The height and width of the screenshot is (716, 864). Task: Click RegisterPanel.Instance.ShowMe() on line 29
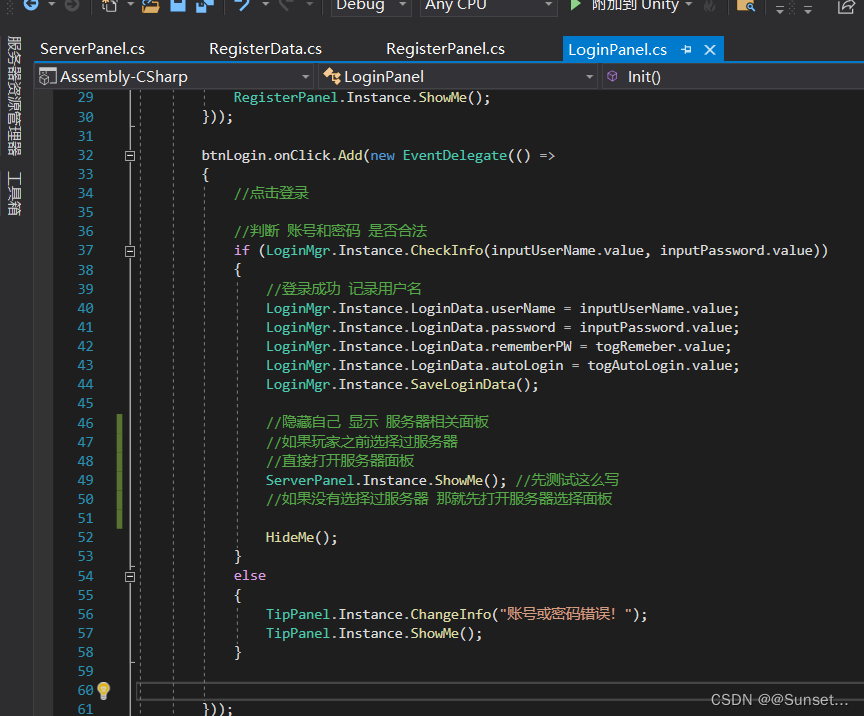coord(362,98)
